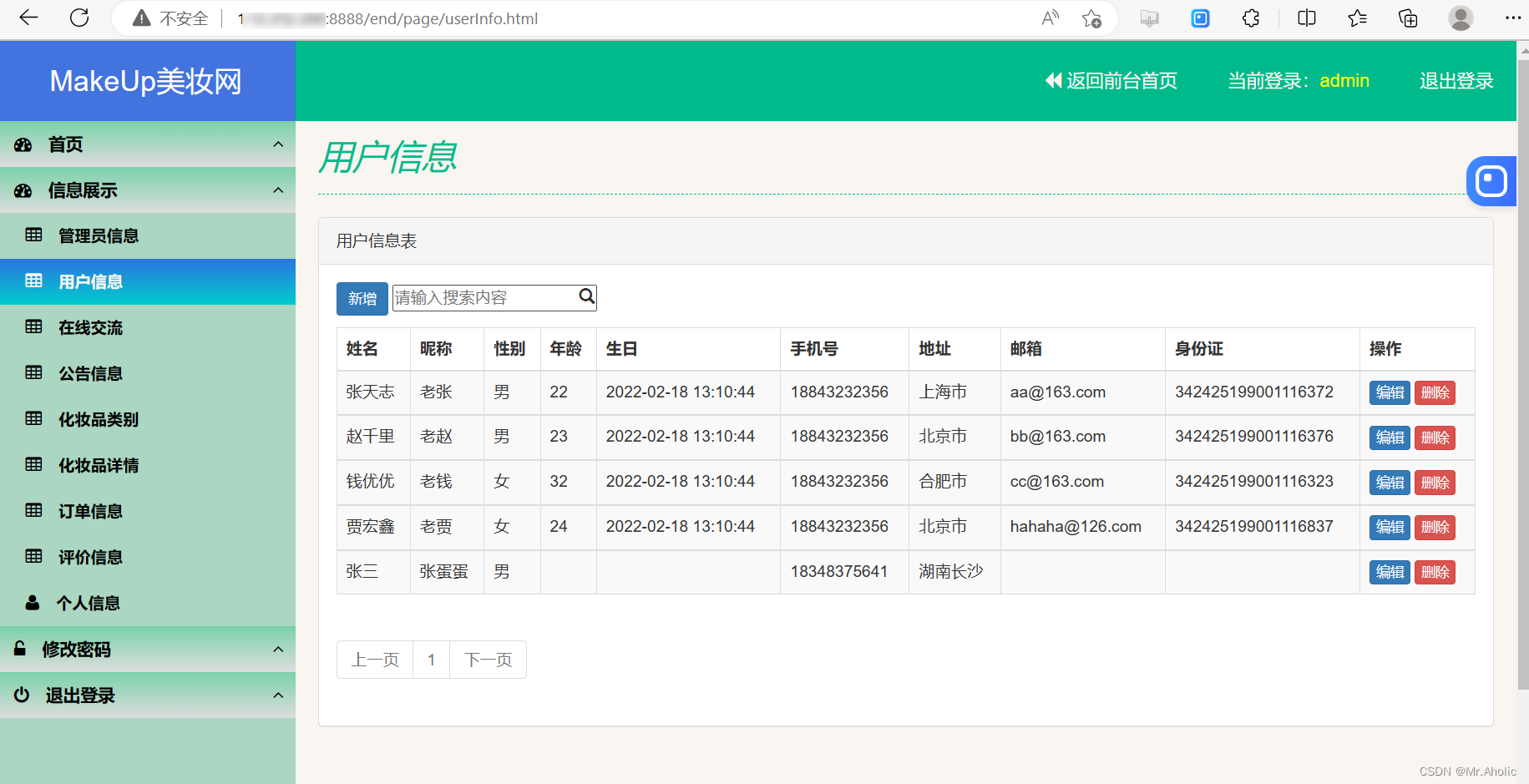The height and width of the screenshot is (784, 1529).
Task: Open favorites list icon in toolbar
Action: coord(1358,18)
